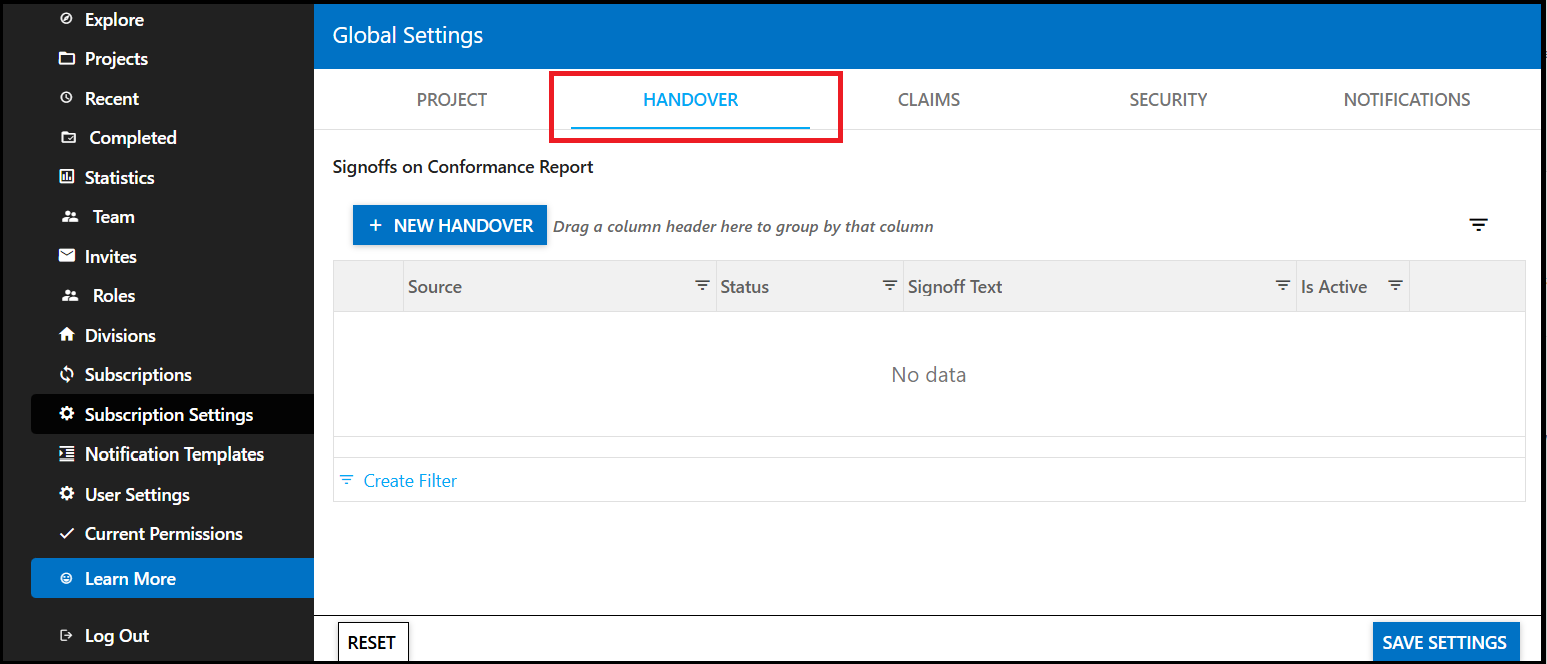This screenshot has width=1547, height=664.
Task: Click the Subscriptions sync icon
Action: 67,375
